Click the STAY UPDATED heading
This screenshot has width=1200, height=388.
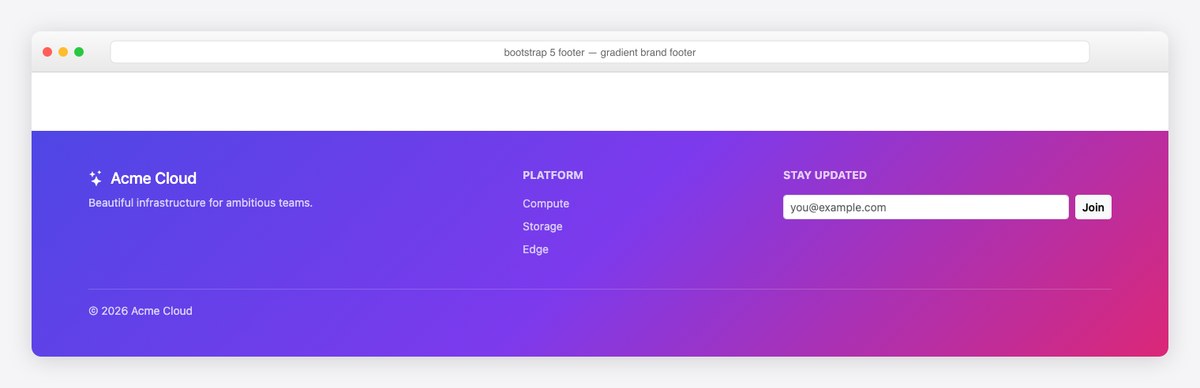[825, 175]
